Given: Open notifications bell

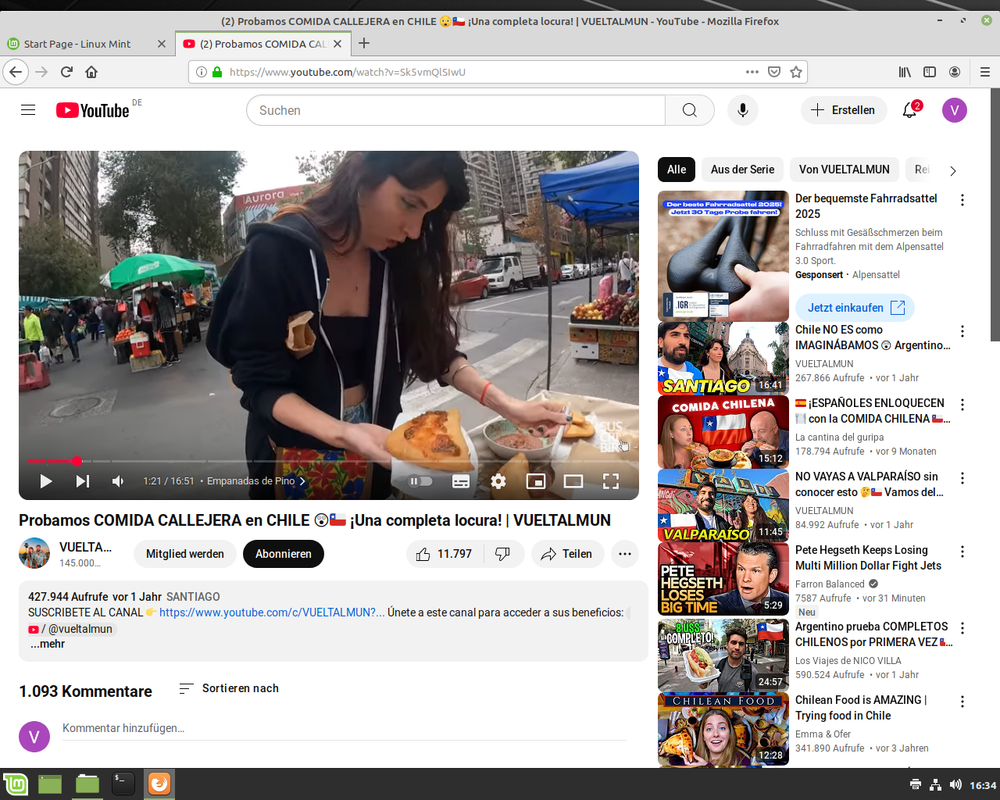Looking at the screenshot, I should coord(910,110).
